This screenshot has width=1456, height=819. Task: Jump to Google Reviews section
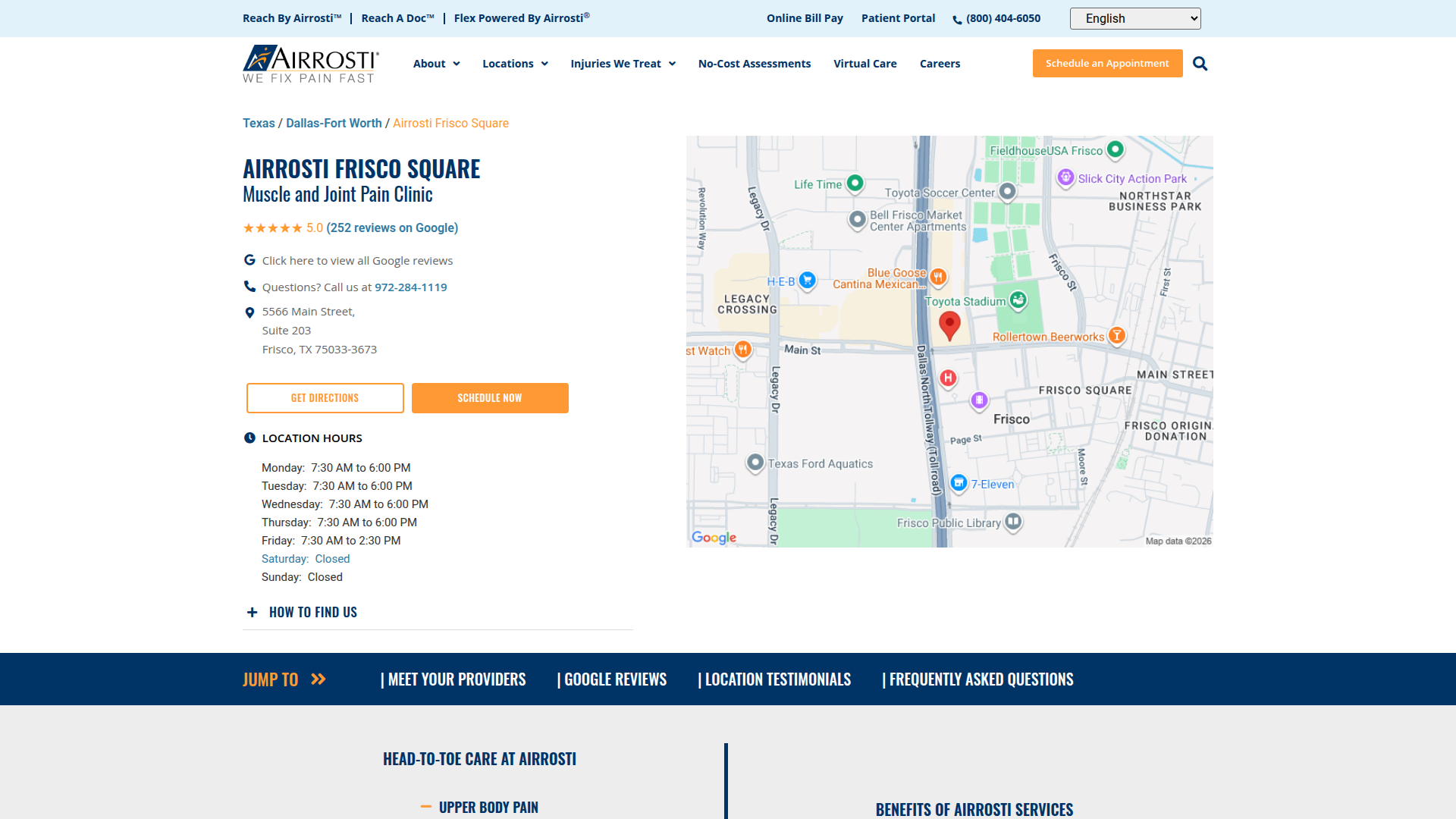(x=612, y=679)
